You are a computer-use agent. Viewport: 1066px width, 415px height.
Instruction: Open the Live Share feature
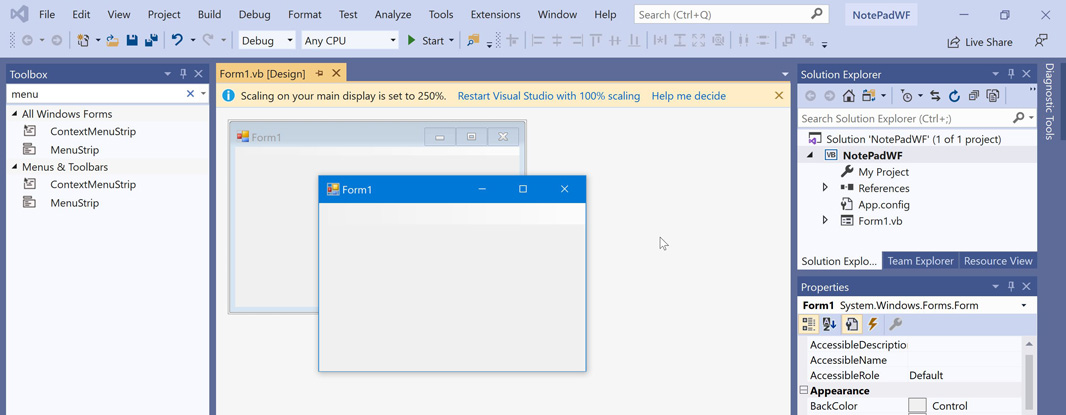coord(980,42)
